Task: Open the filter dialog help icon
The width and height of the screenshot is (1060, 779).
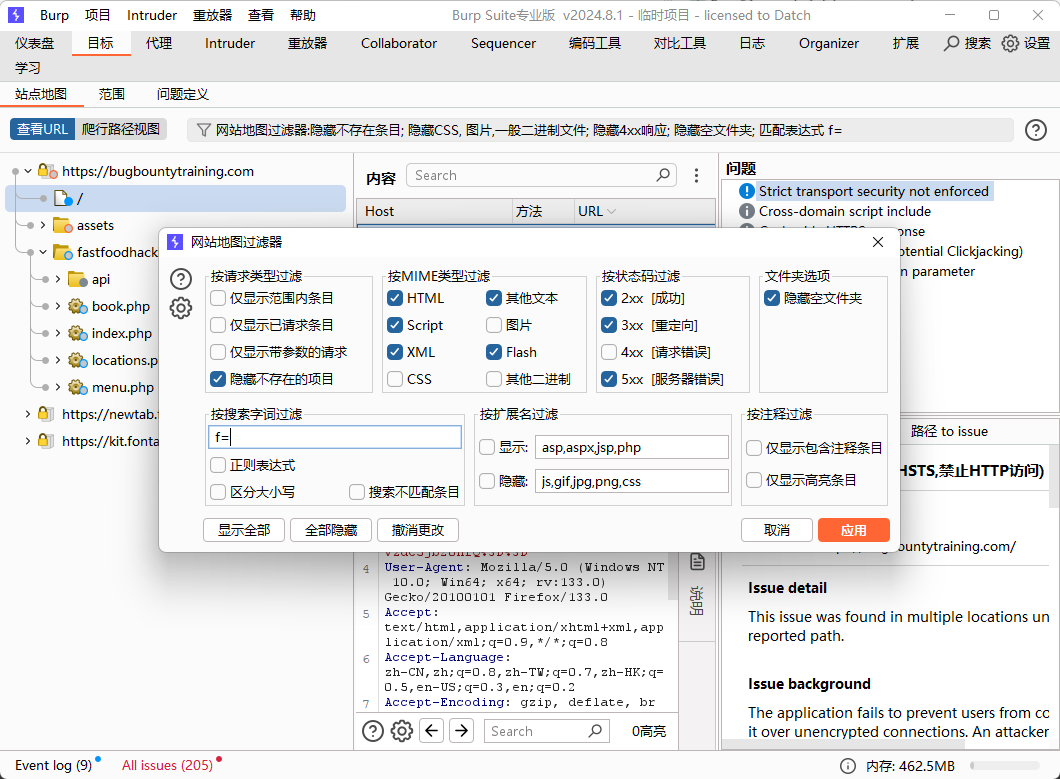Action: coord(180,279)
